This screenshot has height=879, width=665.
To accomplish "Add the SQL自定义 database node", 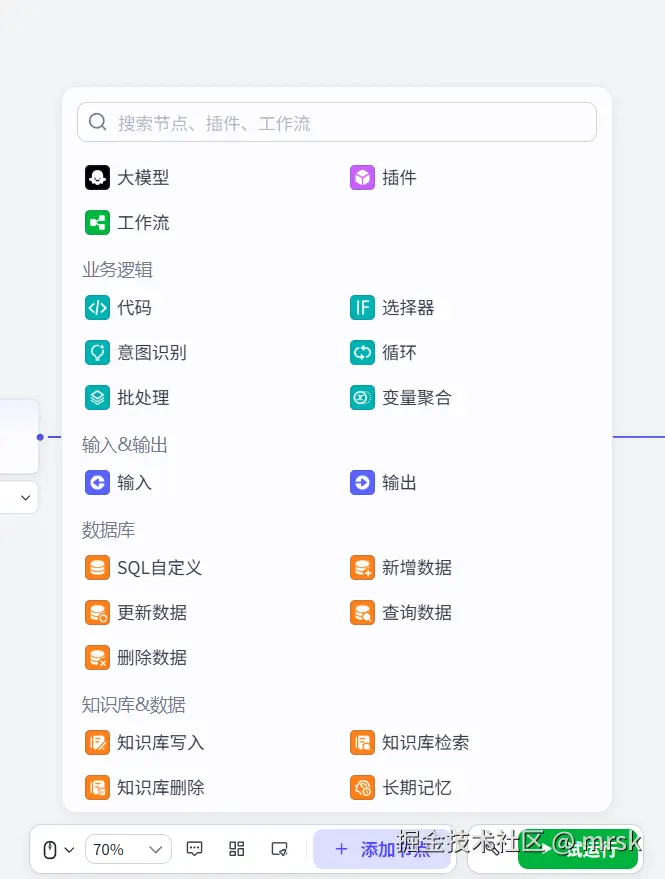I will point(146,567).
